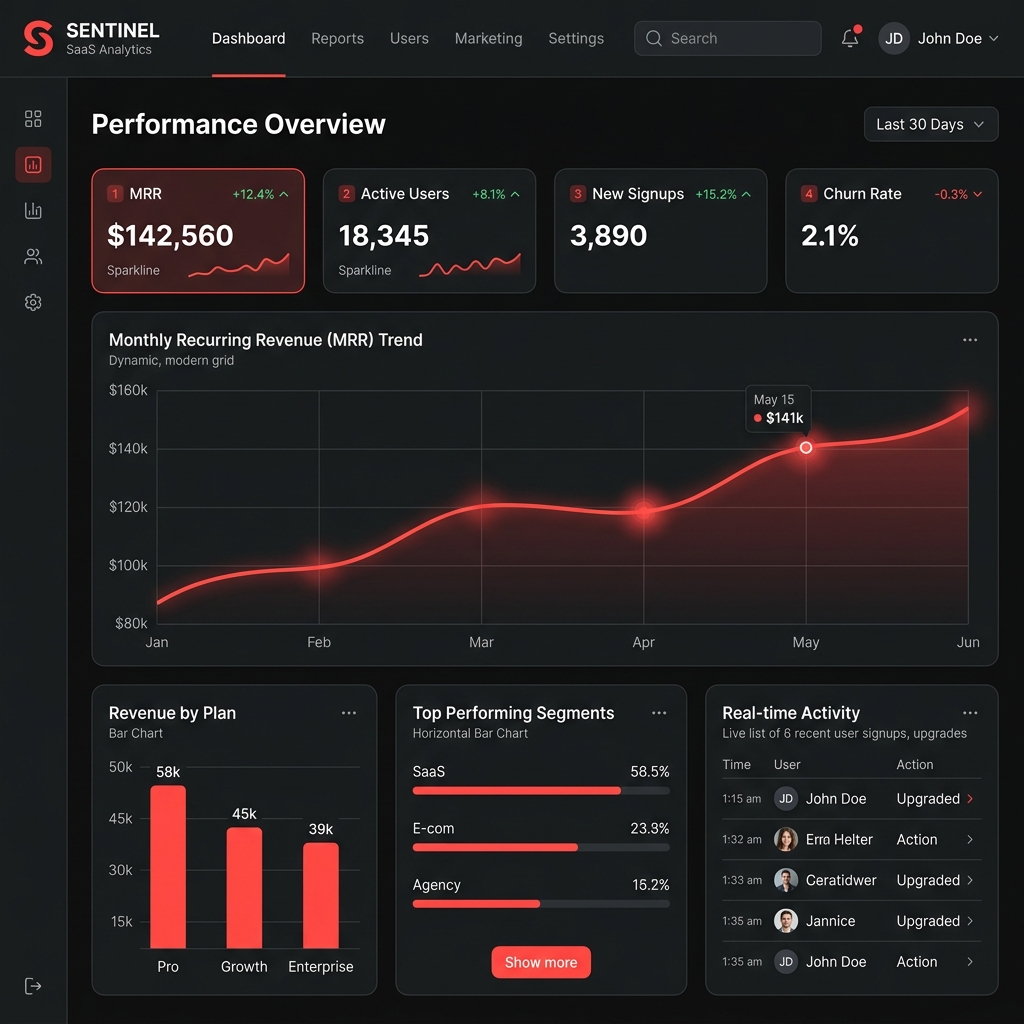Open the Revenue by Plan three-dot menu
1024x1024 pixels.
[349, 713]
